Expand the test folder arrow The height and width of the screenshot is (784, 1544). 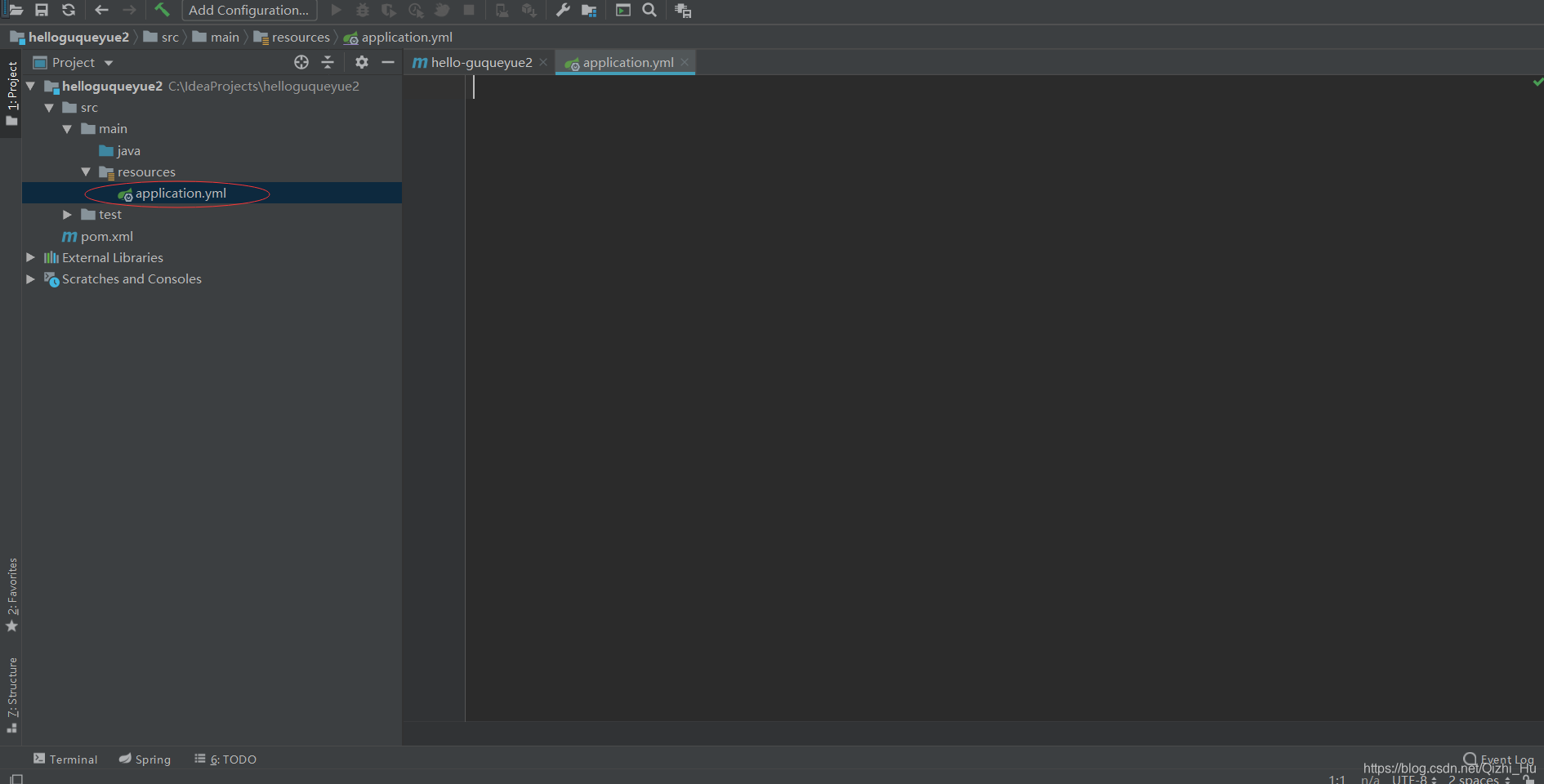click(67, 215)
